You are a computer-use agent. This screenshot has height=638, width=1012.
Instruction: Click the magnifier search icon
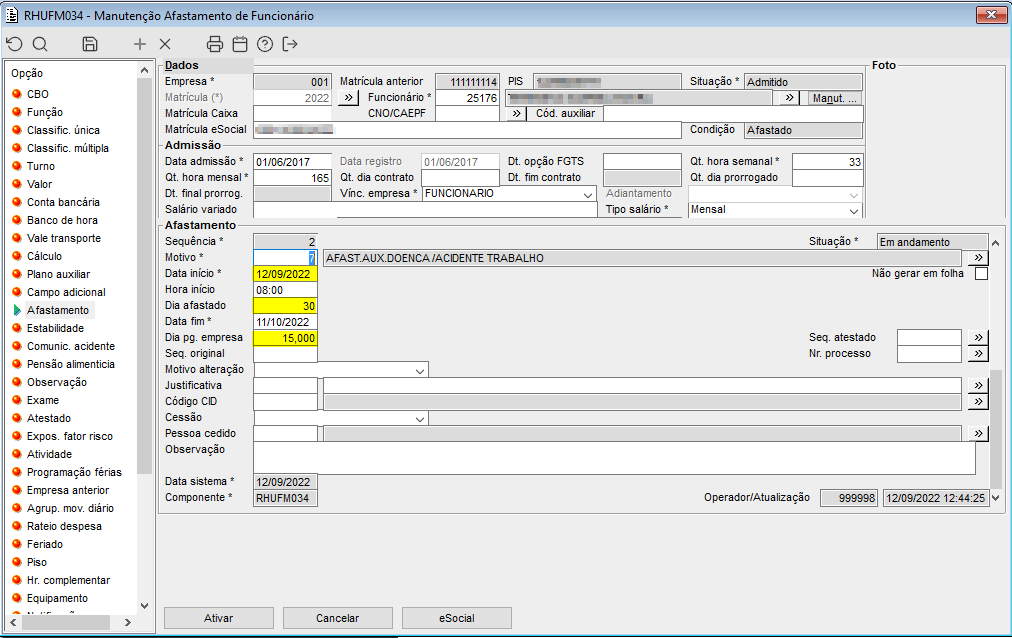point(40,44)
